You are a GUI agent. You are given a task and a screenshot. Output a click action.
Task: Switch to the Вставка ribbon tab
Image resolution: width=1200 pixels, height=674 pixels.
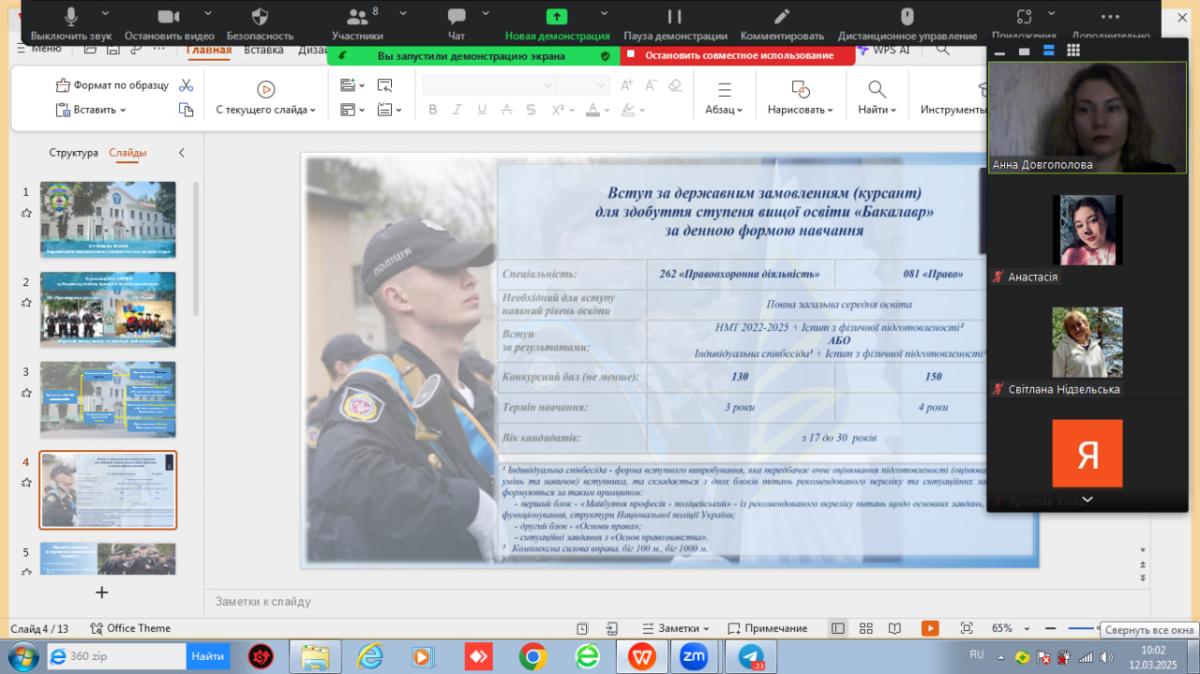[x=263, y=50]
